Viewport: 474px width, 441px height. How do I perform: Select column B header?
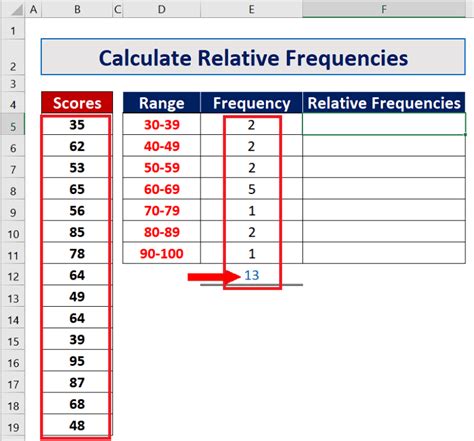pyautogui.click(x=77, y=9)
